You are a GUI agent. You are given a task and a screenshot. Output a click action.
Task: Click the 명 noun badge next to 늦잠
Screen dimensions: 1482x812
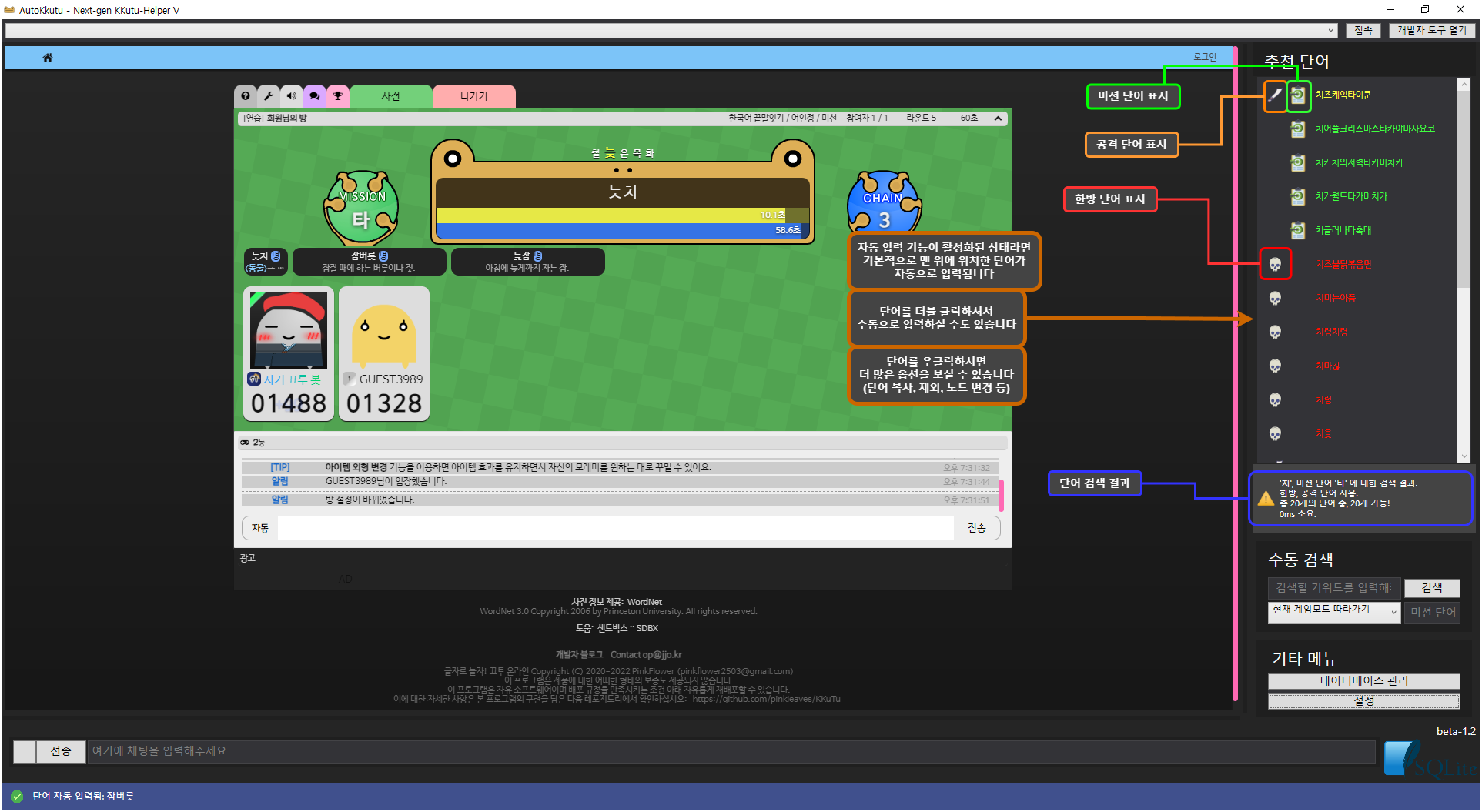(x=537, y=256)
